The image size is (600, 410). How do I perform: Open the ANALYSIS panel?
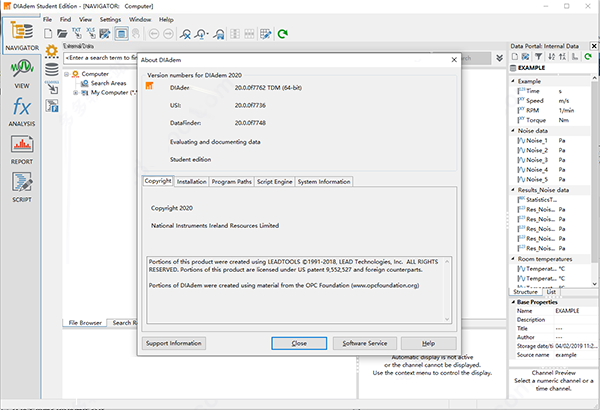tap(20, 111)
